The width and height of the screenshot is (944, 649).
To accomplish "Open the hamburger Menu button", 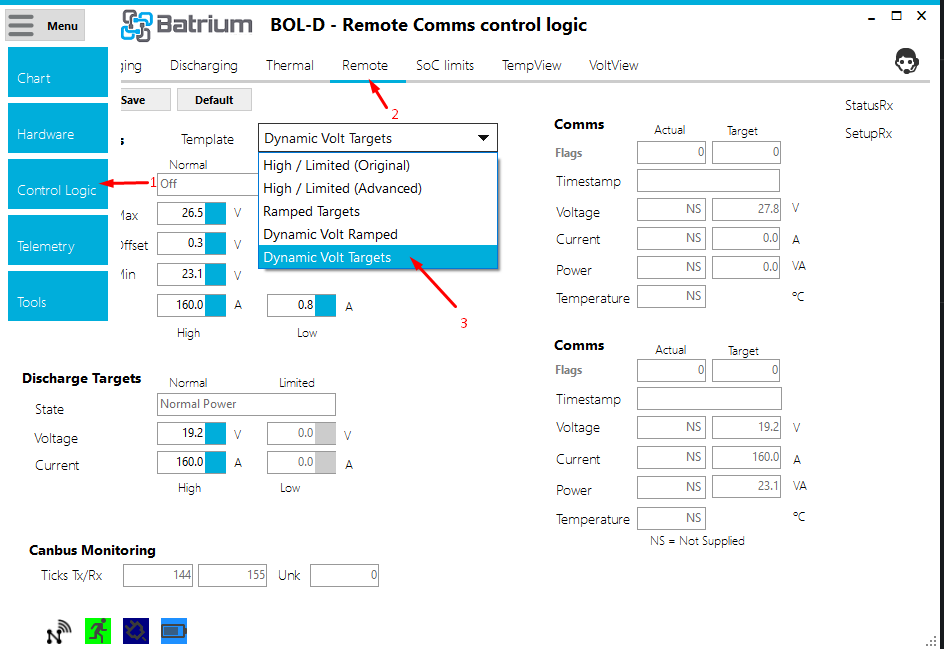I will 44,26.
